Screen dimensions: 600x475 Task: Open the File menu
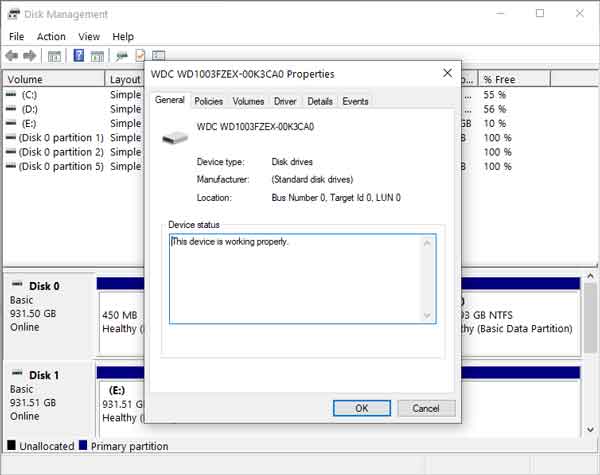pyautogui.click(x=16, y=37)
